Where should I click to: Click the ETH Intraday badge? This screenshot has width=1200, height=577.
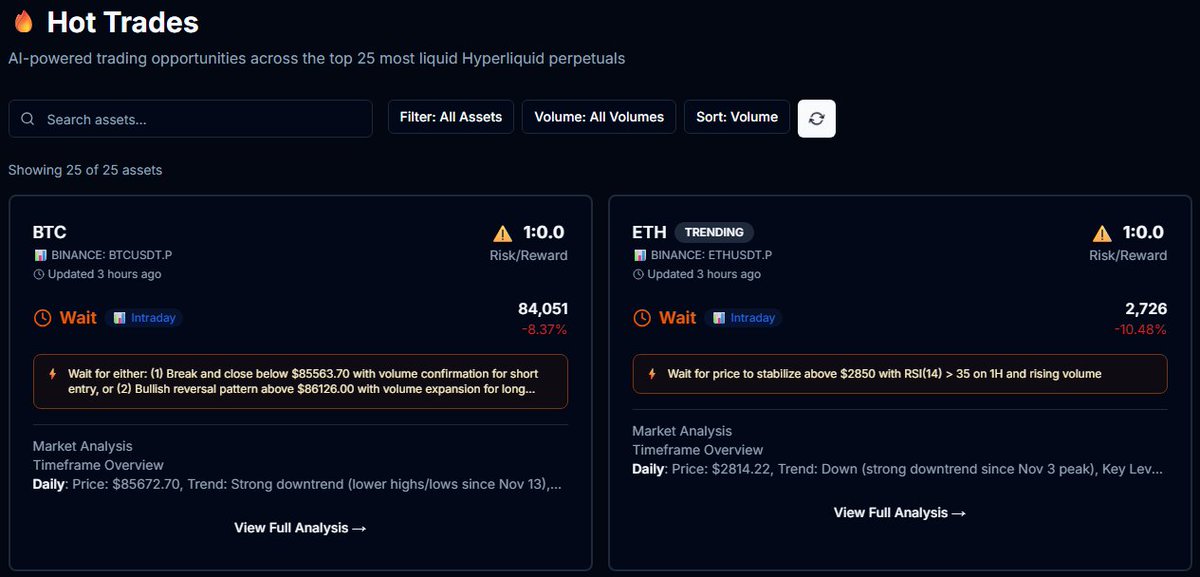[743, 318]
